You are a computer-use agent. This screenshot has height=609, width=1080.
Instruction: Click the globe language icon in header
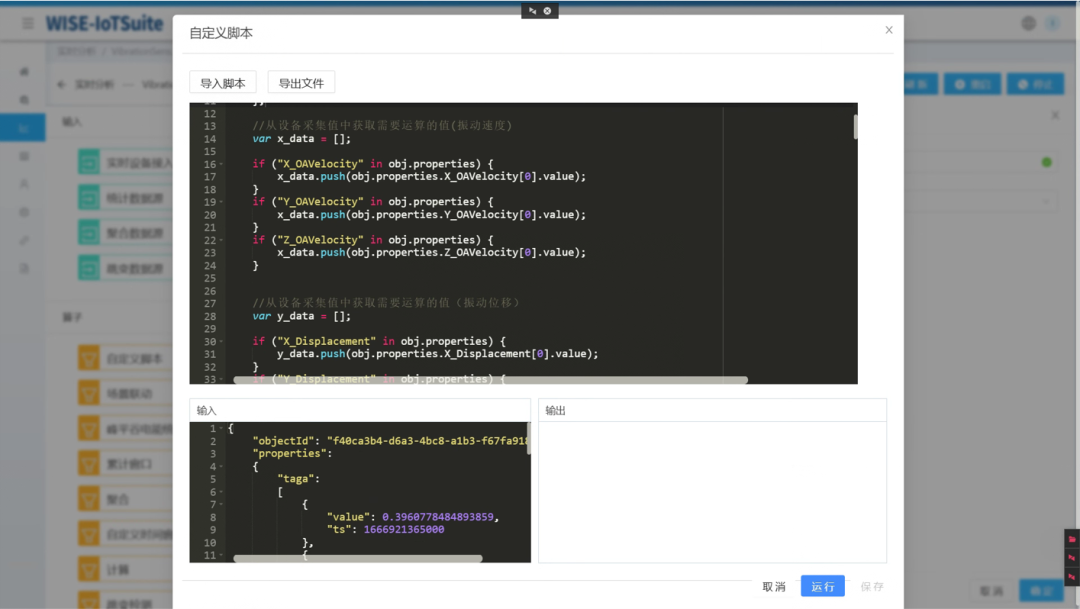[x=1029, y=23]
